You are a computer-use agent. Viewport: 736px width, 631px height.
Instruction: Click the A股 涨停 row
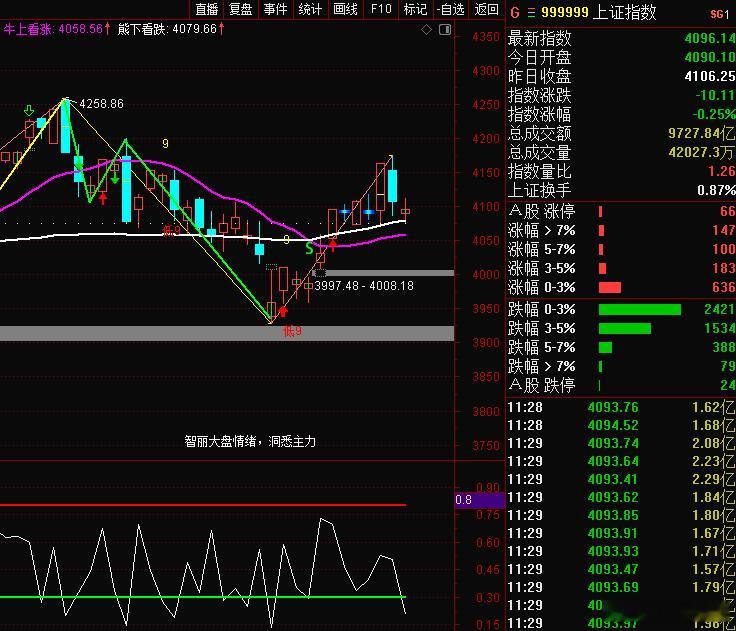[x=621, y=211]
